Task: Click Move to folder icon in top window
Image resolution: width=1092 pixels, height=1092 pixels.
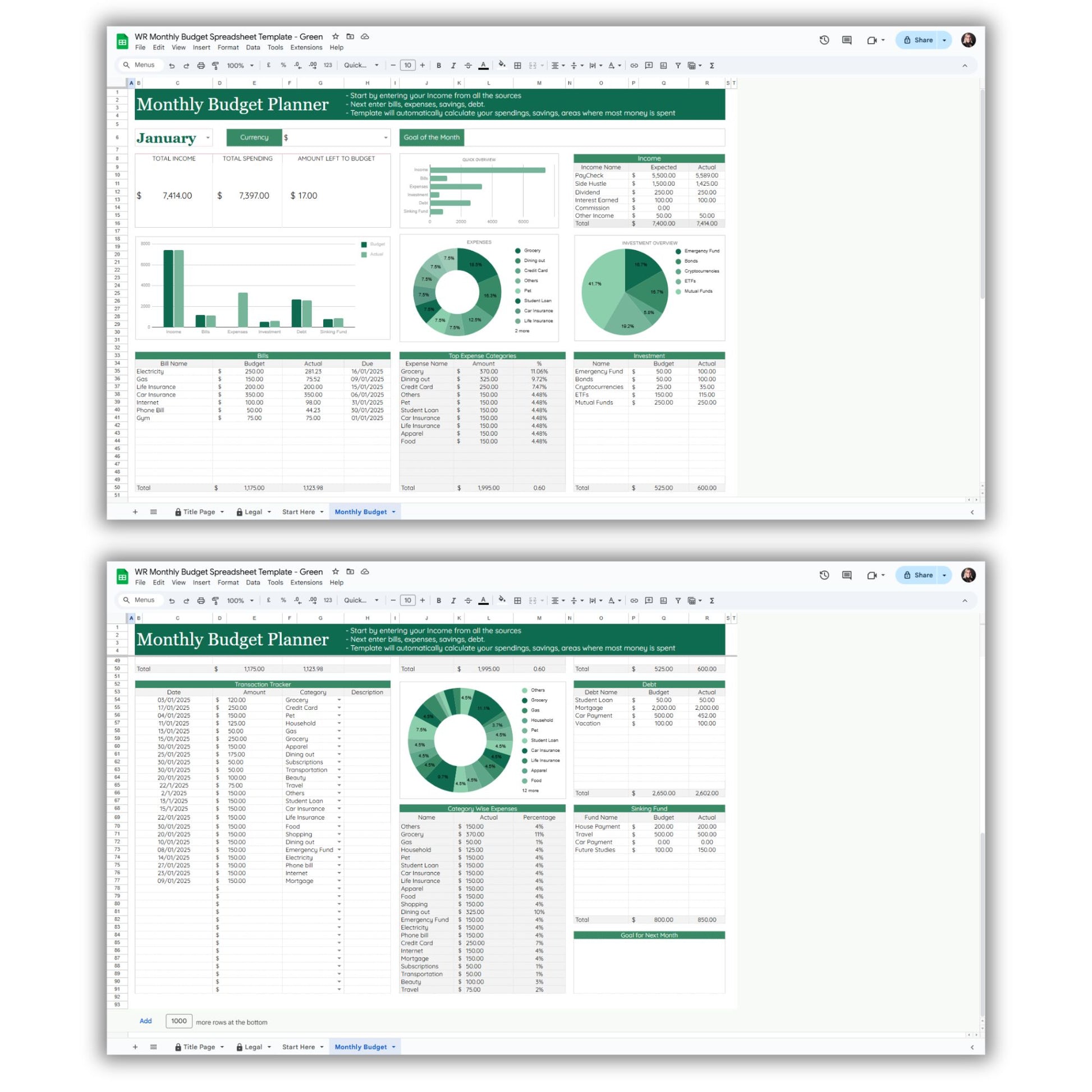Action: pyautogui.click(x=350, y=36)
